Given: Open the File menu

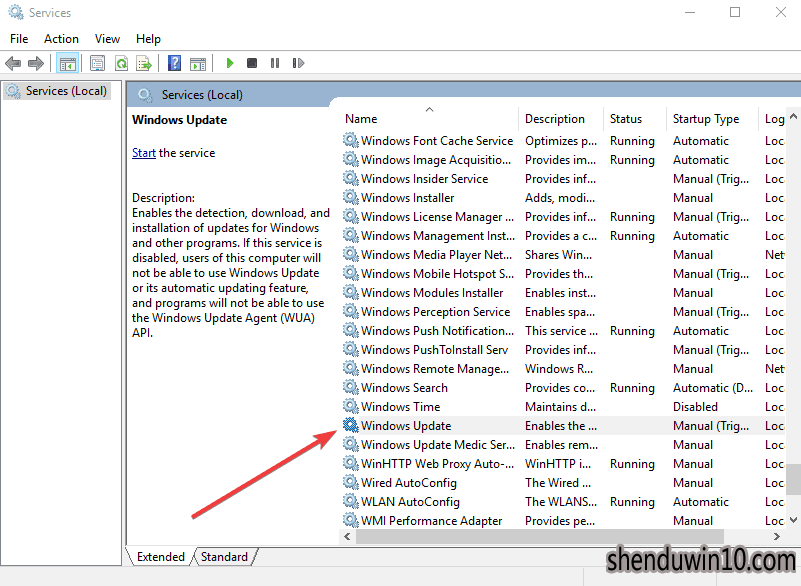Looking at the screenshot, I should [x=19, y=39].
